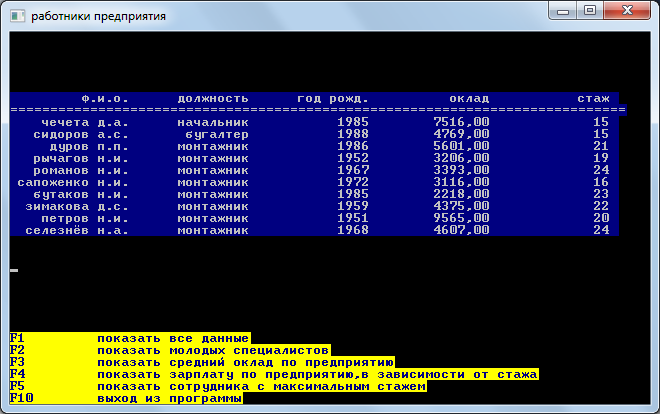
Task: Click birth year 1952
Action: coord(353,158)
